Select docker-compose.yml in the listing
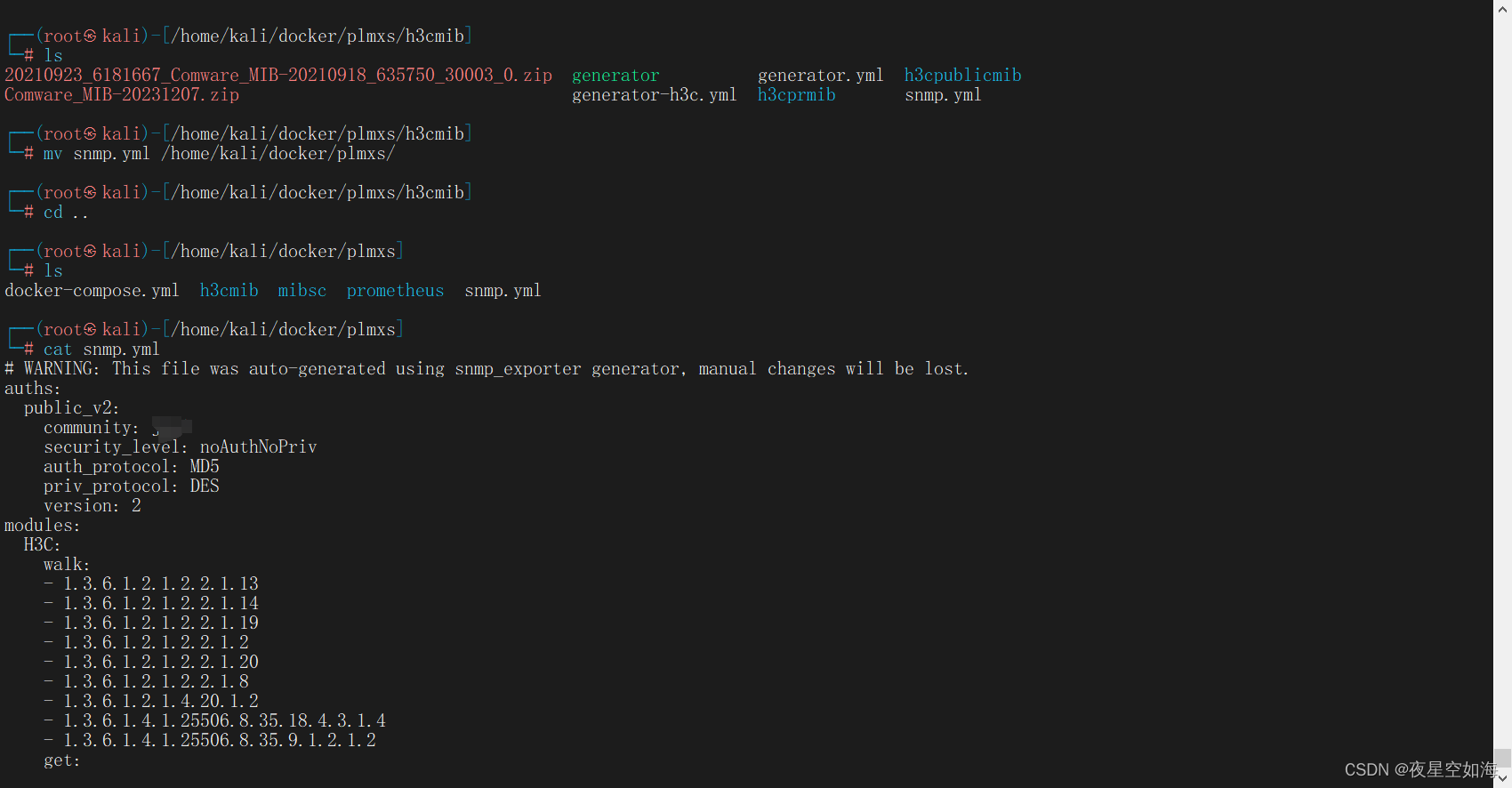Image resolution: width=1512 pixels, height=788 pixels. [92, 291]
